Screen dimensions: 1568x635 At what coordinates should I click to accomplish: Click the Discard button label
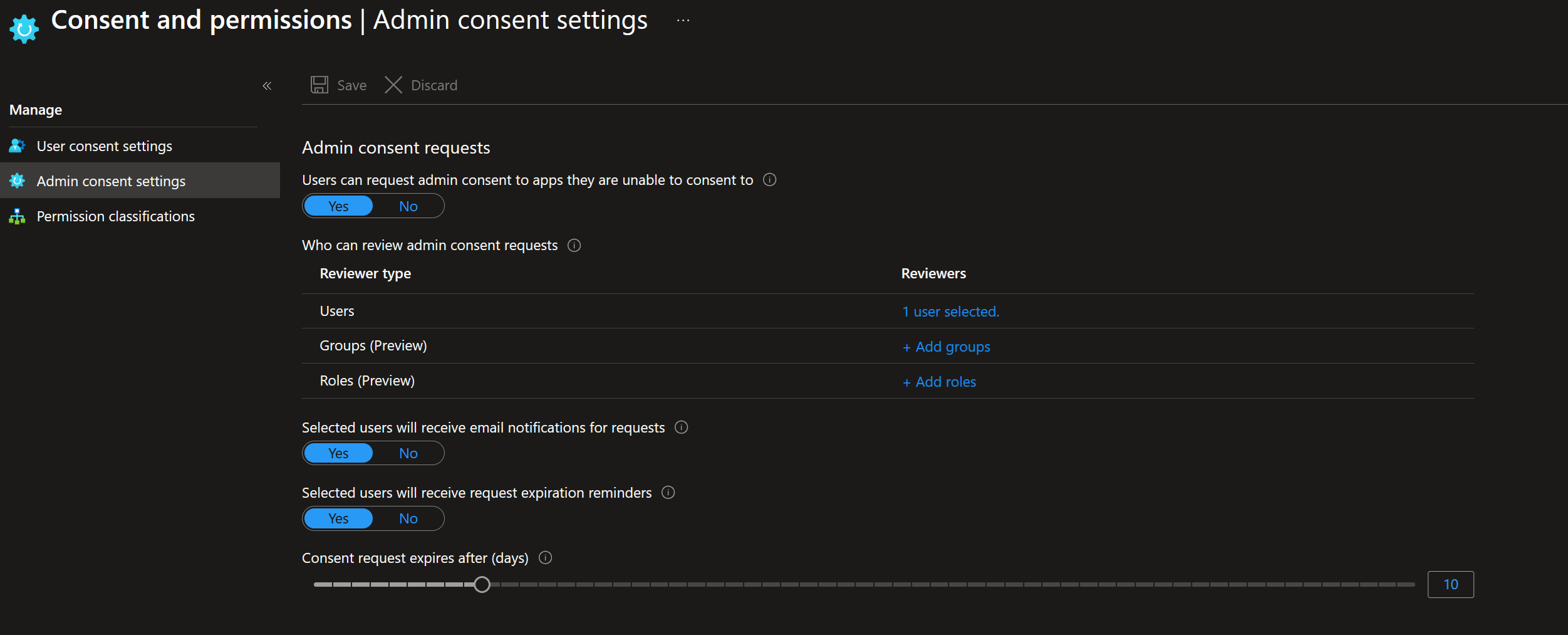tap(434, 85)
